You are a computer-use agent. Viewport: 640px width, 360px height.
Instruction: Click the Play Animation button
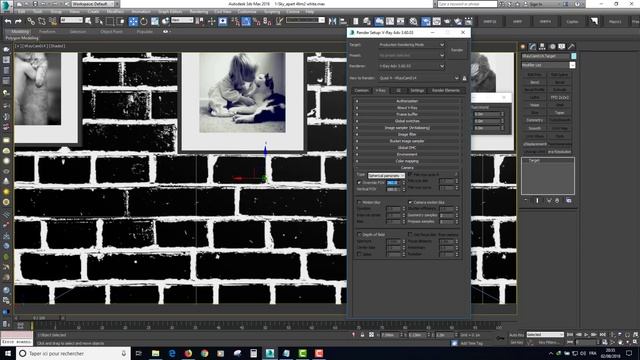coord(586,335)
